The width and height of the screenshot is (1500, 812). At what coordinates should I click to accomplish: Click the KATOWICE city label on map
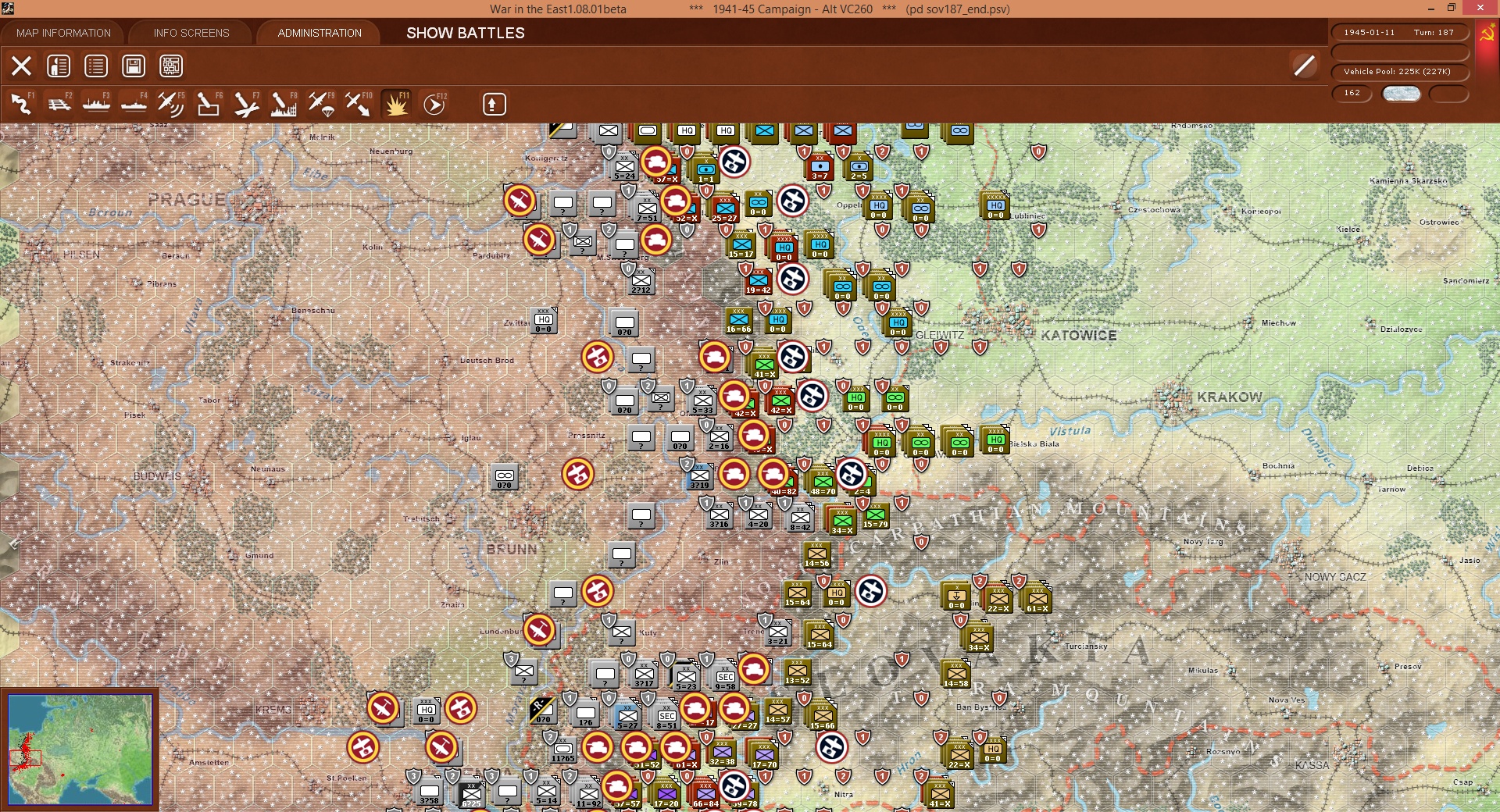pos(1079,336)
